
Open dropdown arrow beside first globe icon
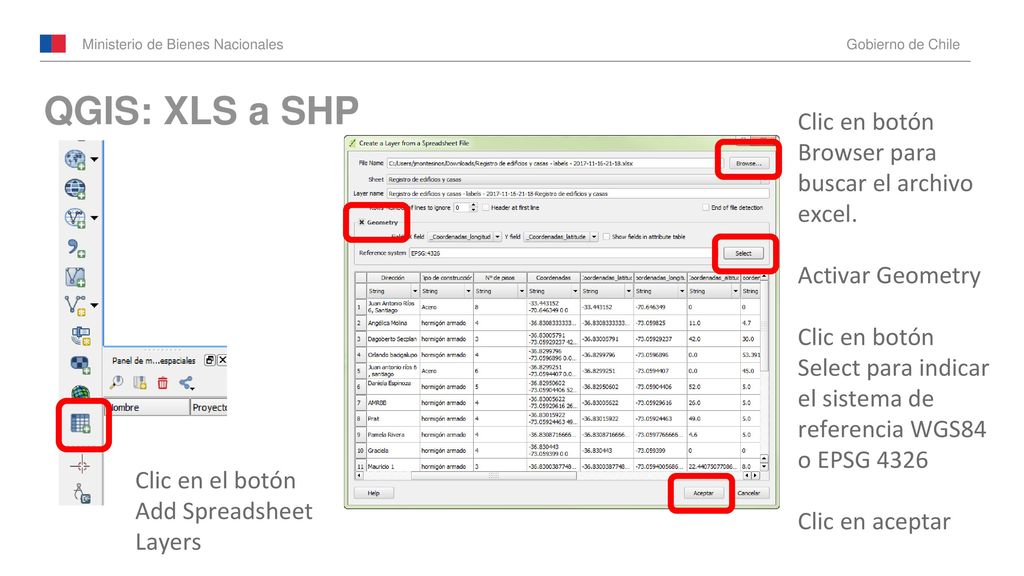[x=95, y=159]
